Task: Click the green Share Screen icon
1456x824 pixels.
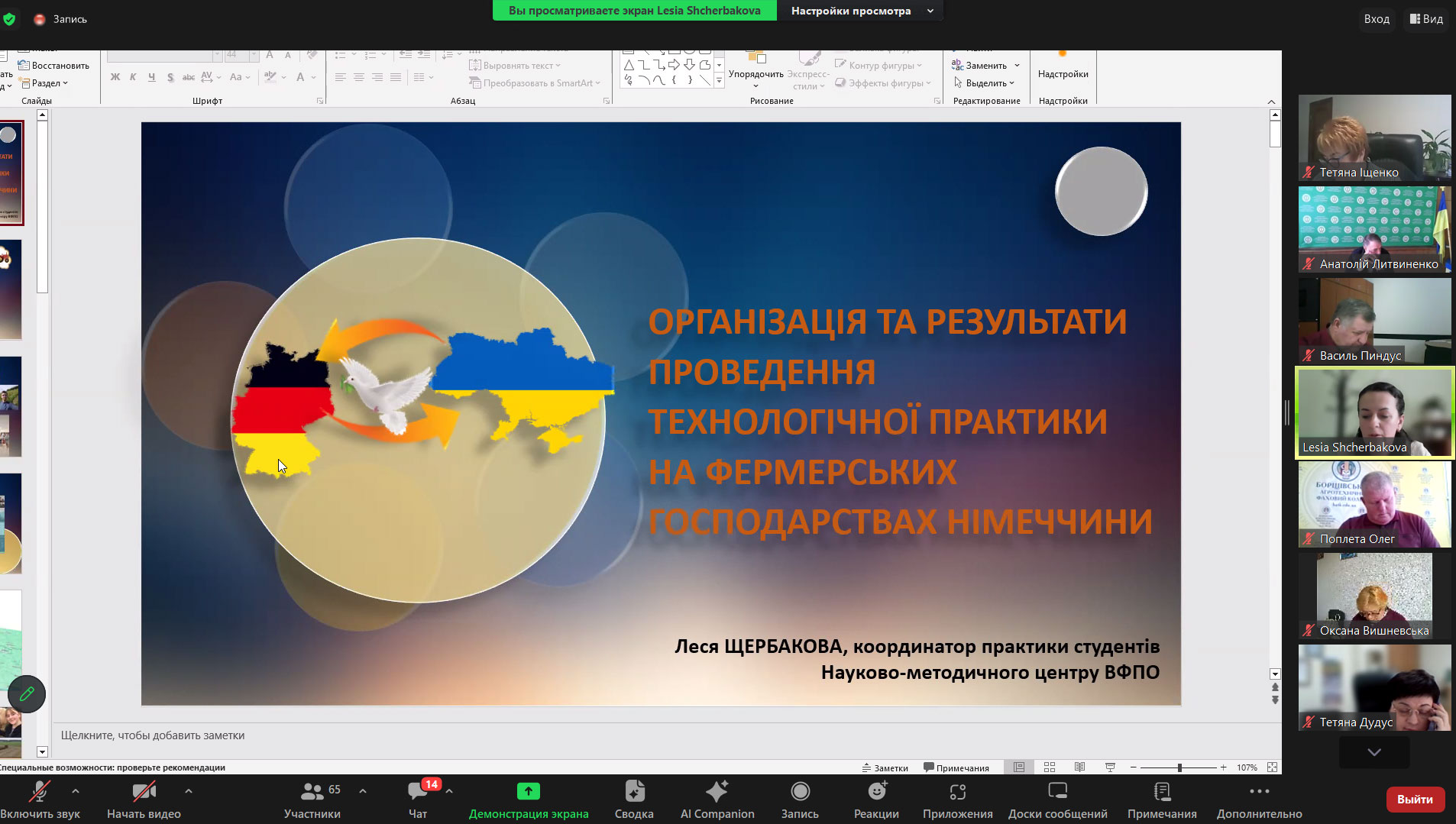Action: (x=529, y=791)
